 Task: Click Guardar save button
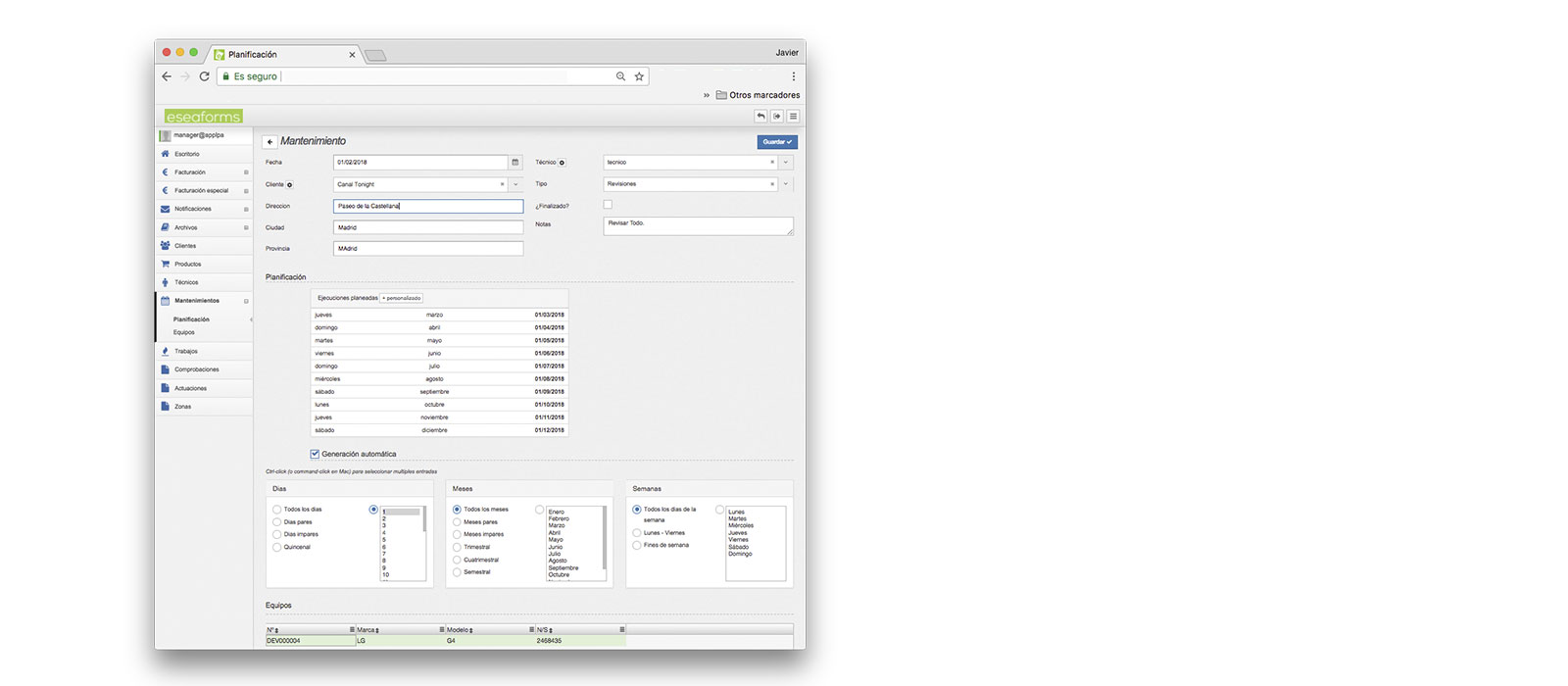(777, 142)
